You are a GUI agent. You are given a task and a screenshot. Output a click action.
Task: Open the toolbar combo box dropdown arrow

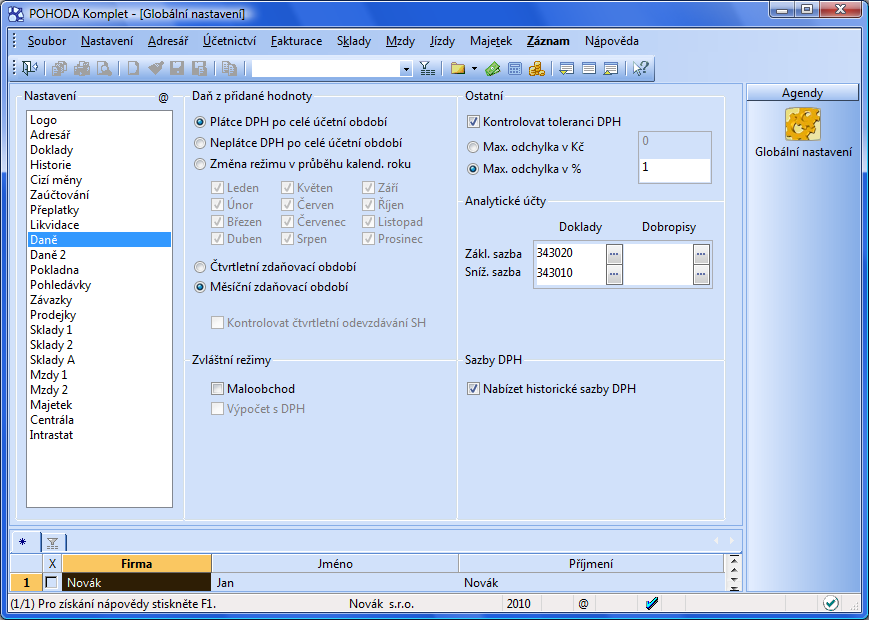point(406,69)
